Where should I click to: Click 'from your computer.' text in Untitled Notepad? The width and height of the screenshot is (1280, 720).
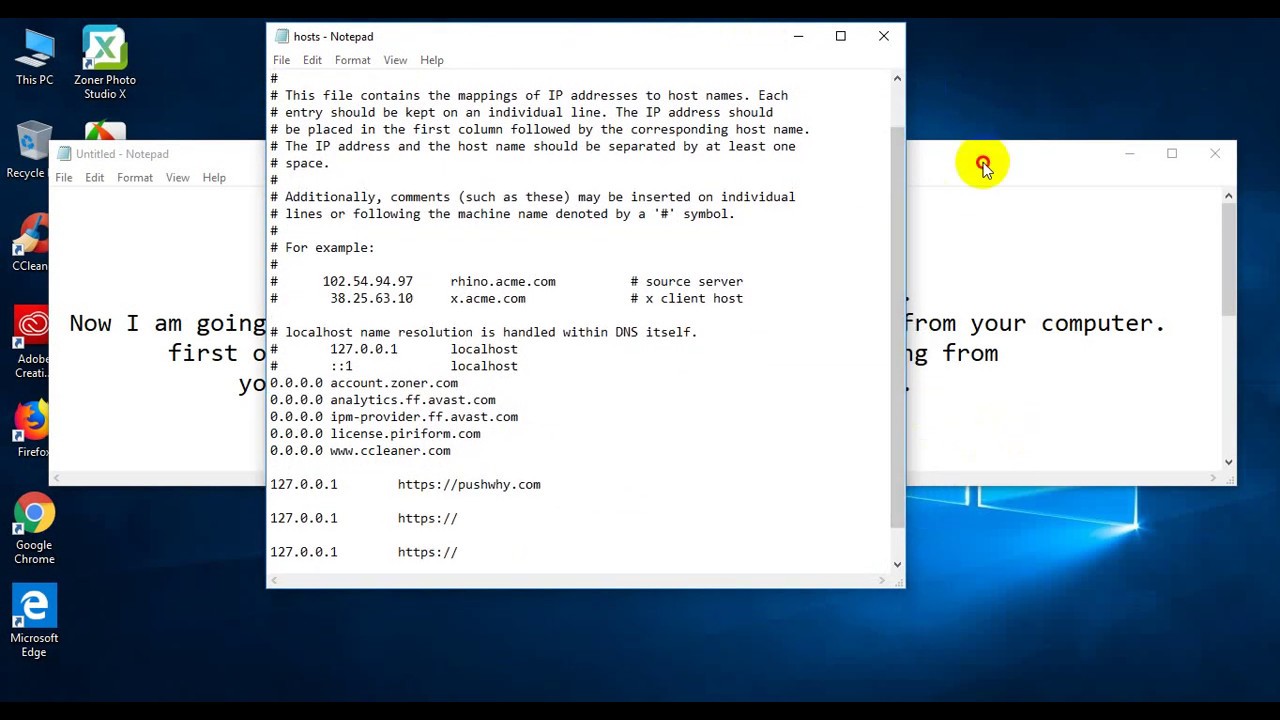coord(1035,324)
